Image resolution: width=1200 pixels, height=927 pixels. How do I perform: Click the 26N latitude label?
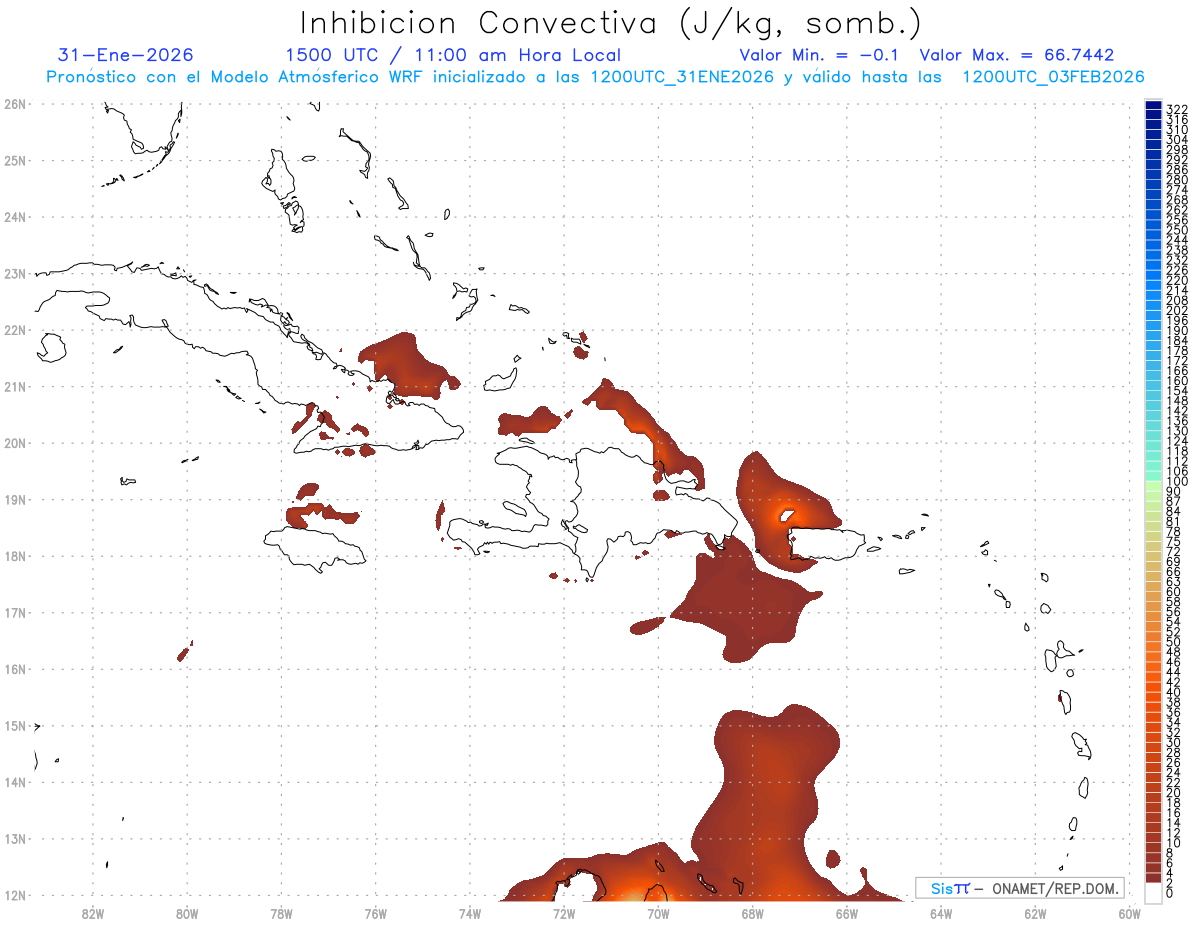[x=15, y=104]
